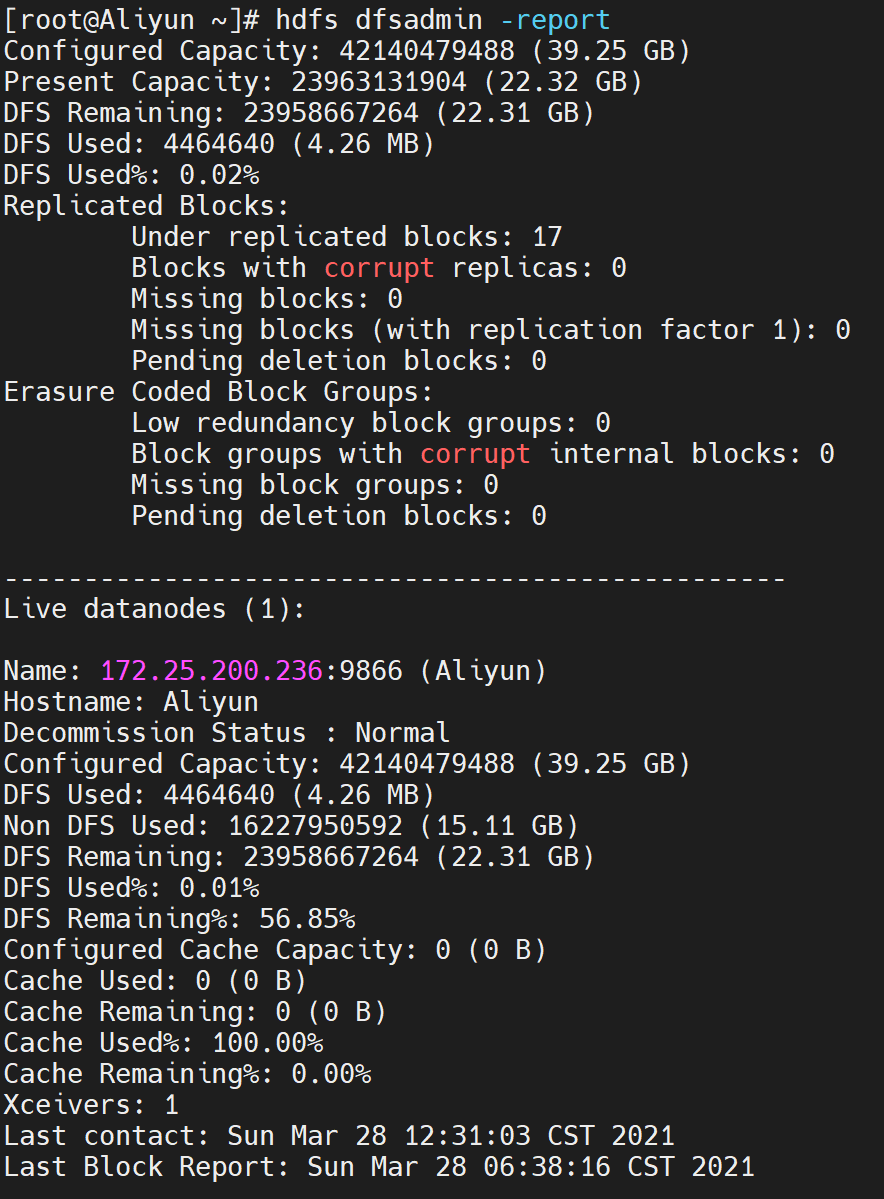Click the Non DFS Used line
884x1199 pixels.
pos(291,826)
